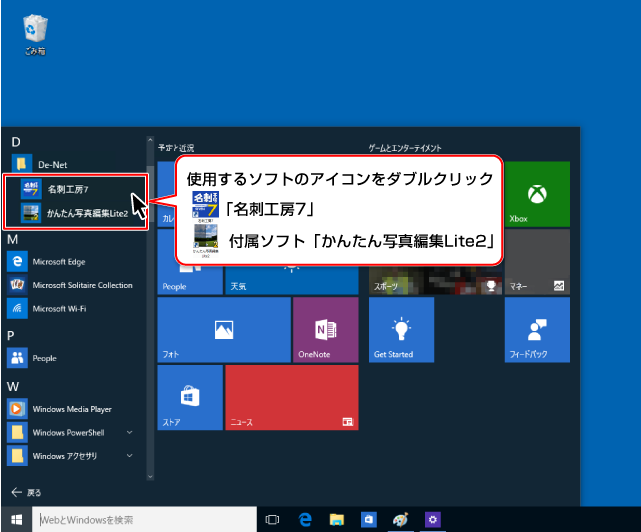Open the ストア store tile

pyautogui.click(x=190, y=397)
